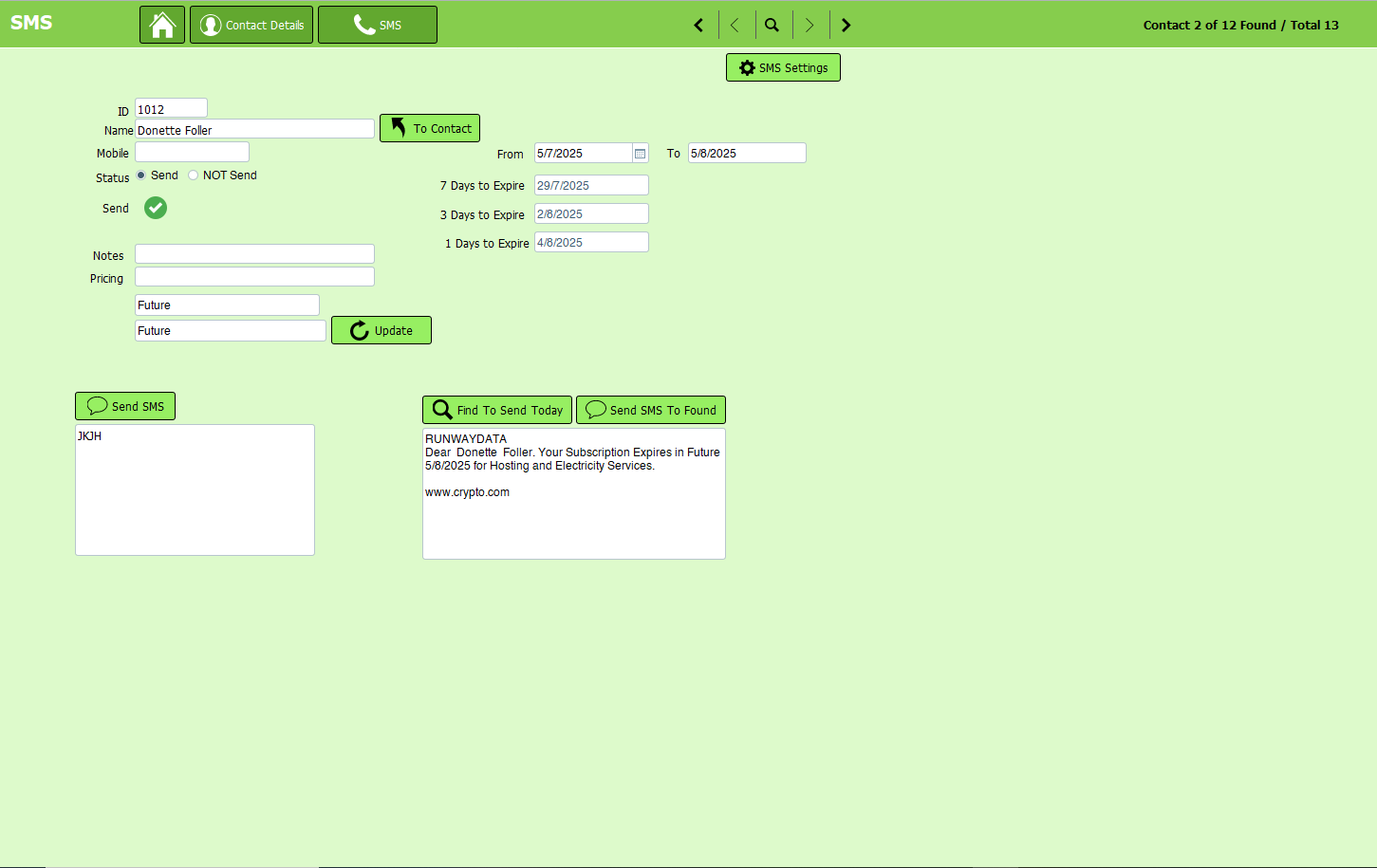Click the www.crypto.com text in message

point(467,492)
